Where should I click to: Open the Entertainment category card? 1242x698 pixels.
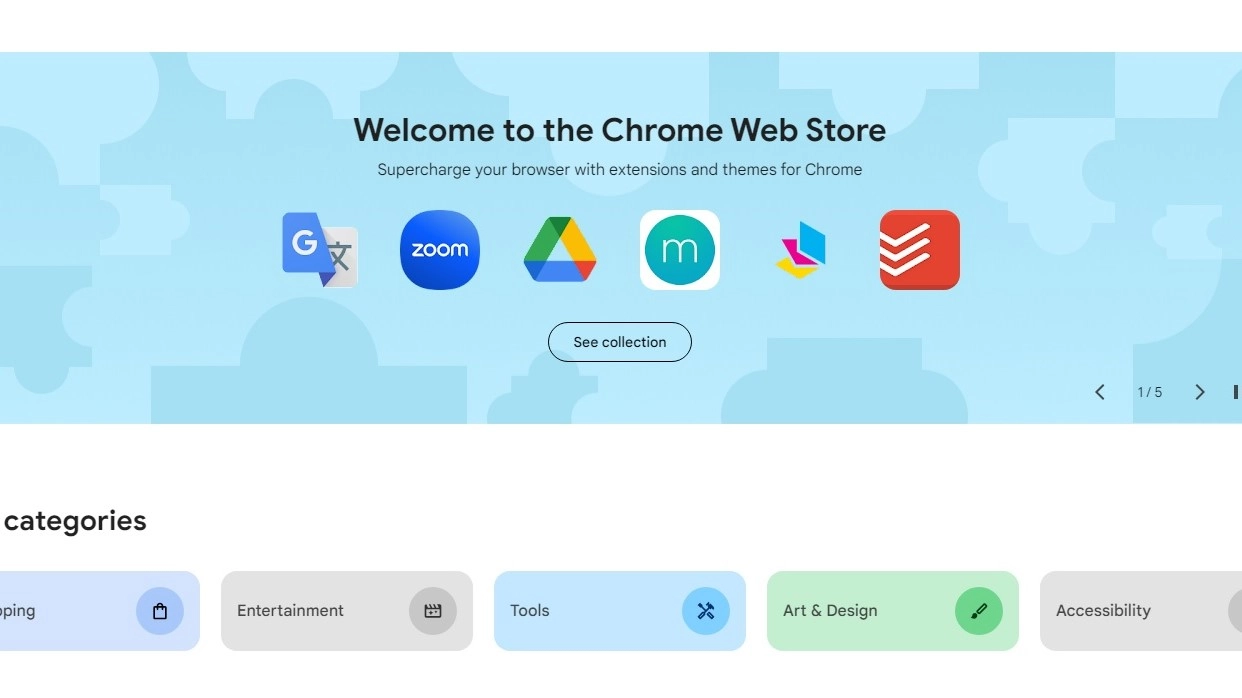pyautogui.click(x=347, y=611)
